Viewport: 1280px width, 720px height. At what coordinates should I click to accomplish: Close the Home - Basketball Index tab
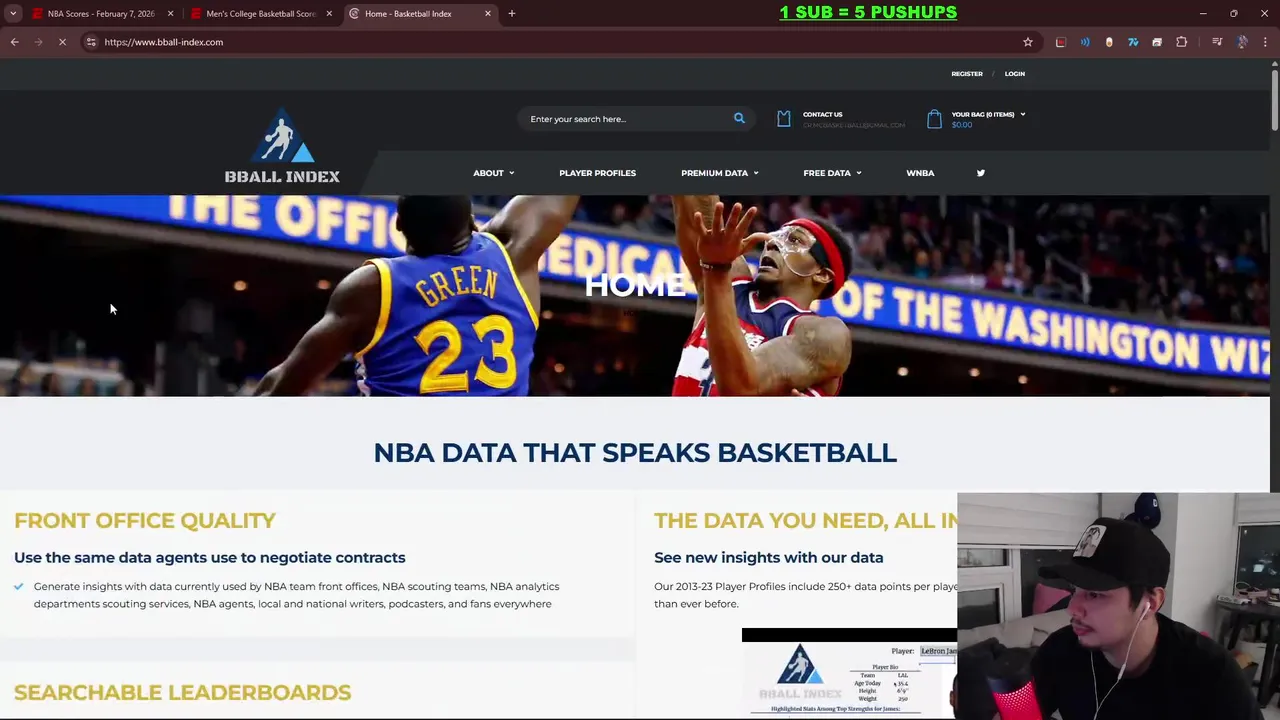(x=488, y=14)
